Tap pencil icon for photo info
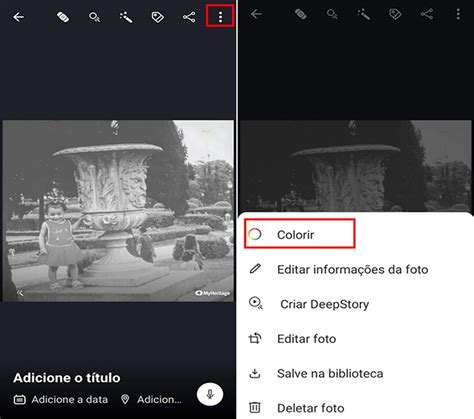This screenshot has width=474, height=419. click(255, 269)
